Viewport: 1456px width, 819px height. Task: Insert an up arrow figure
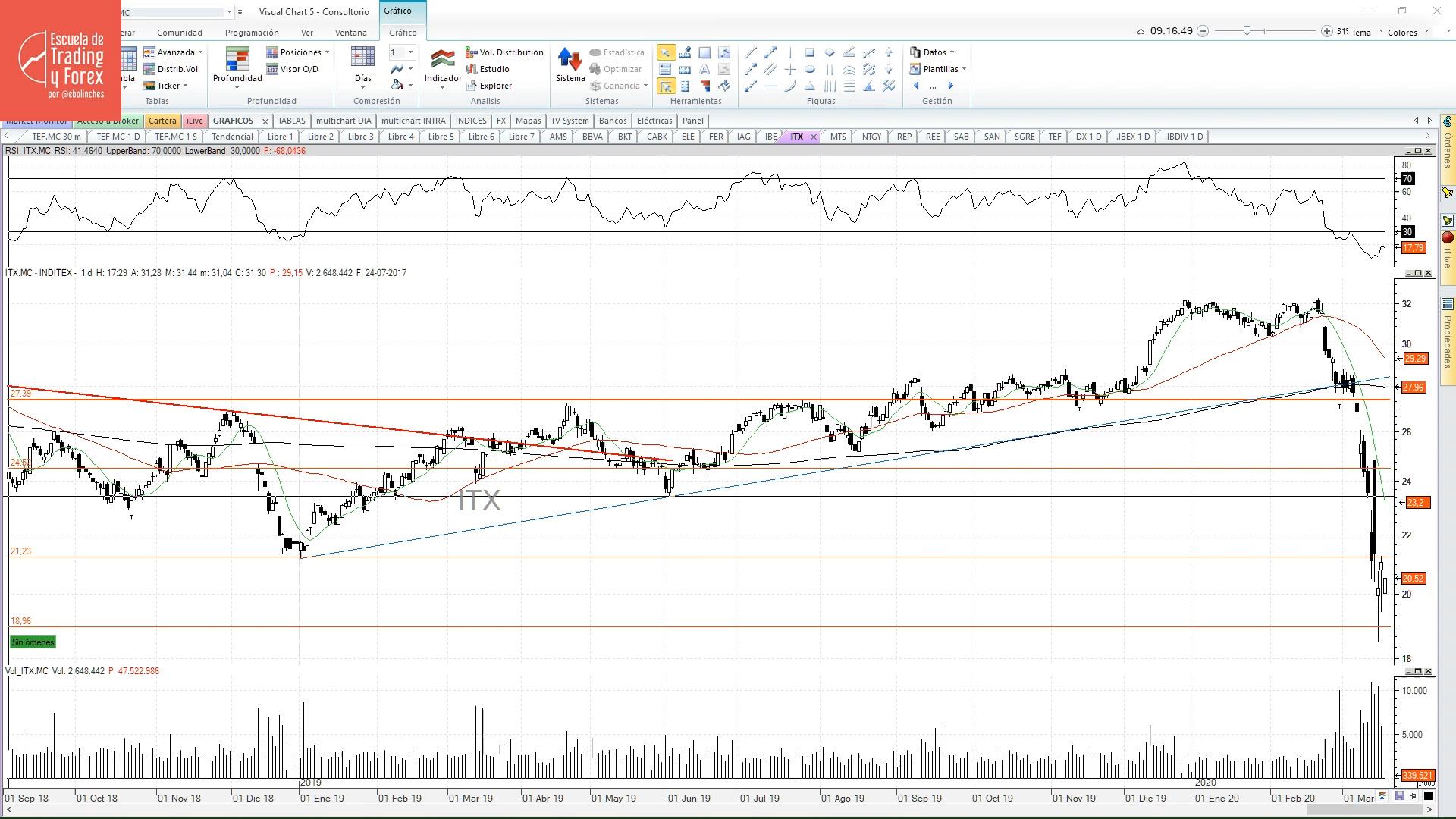pyautogui.click(x=889, y=52)
